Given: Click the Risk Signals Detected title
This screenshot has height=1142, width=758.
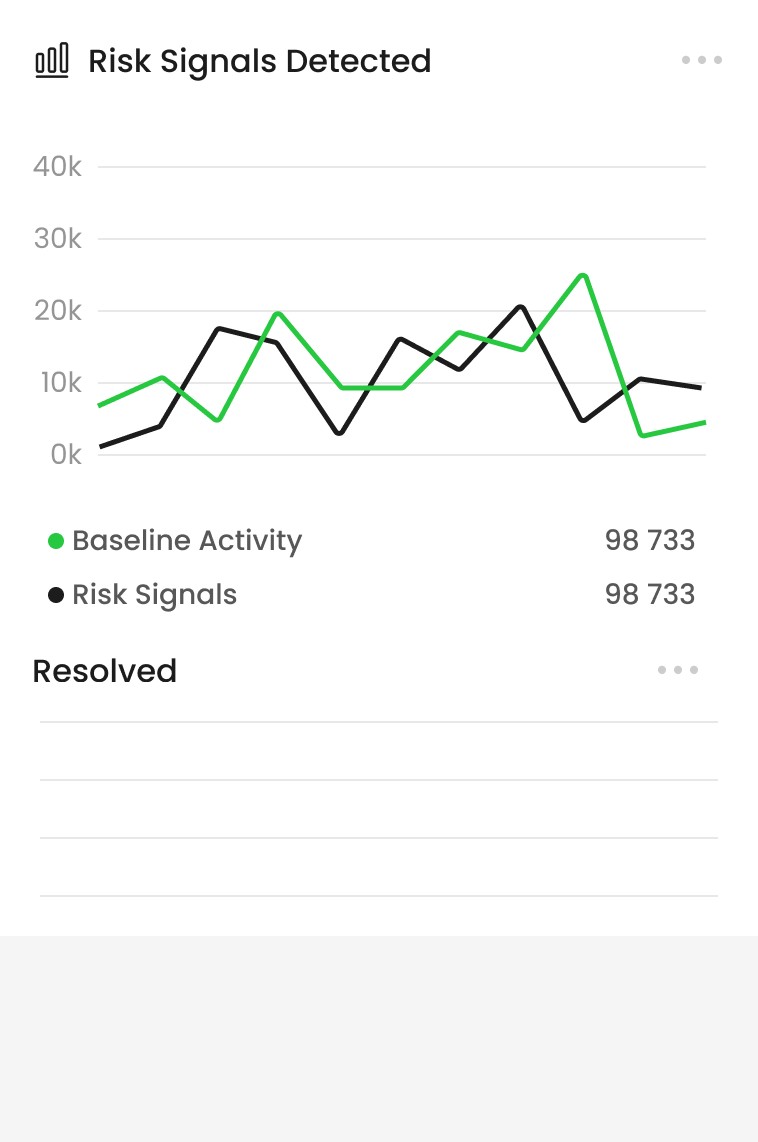Looking at the screenshot, I should coord(260,61).
